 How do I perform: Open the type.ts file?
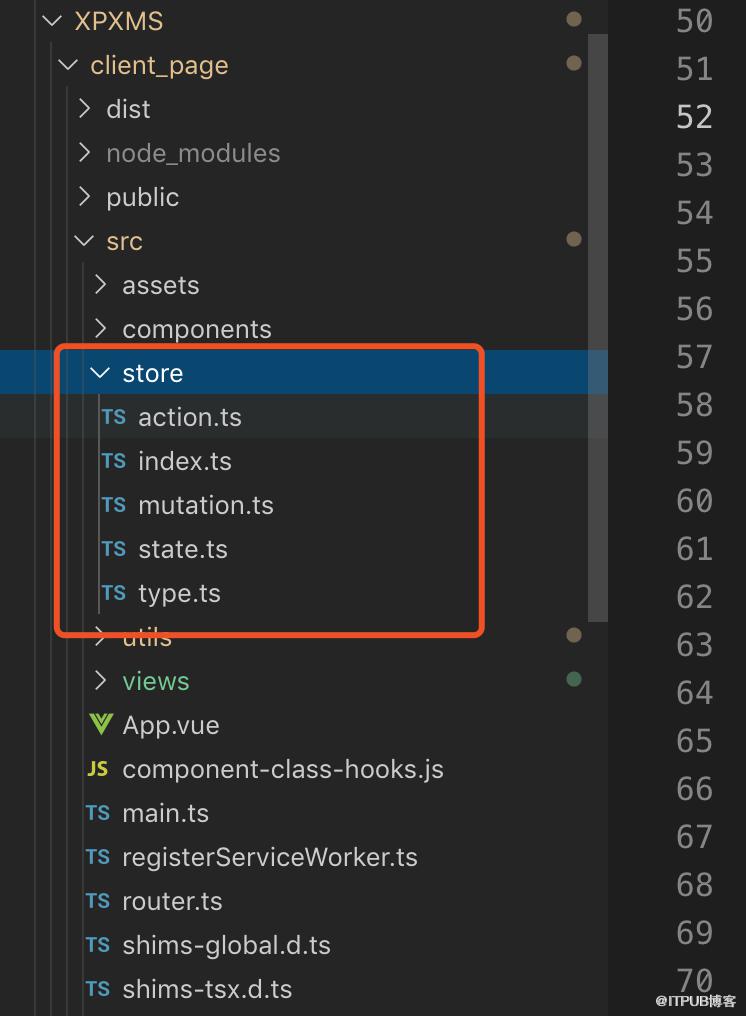coord(180,594)
